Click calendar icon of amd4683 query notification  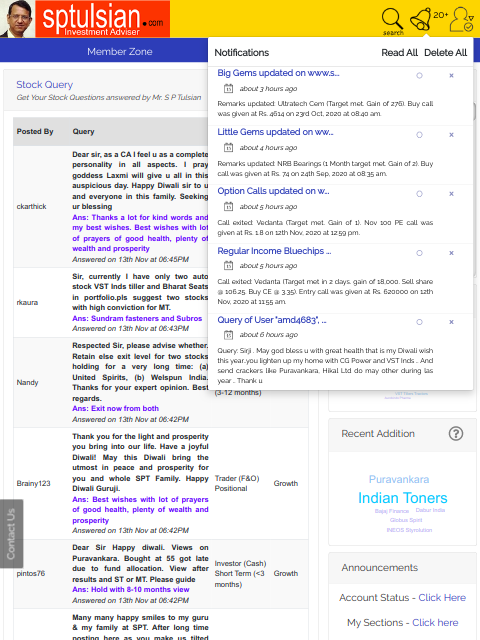coord(229,335)
